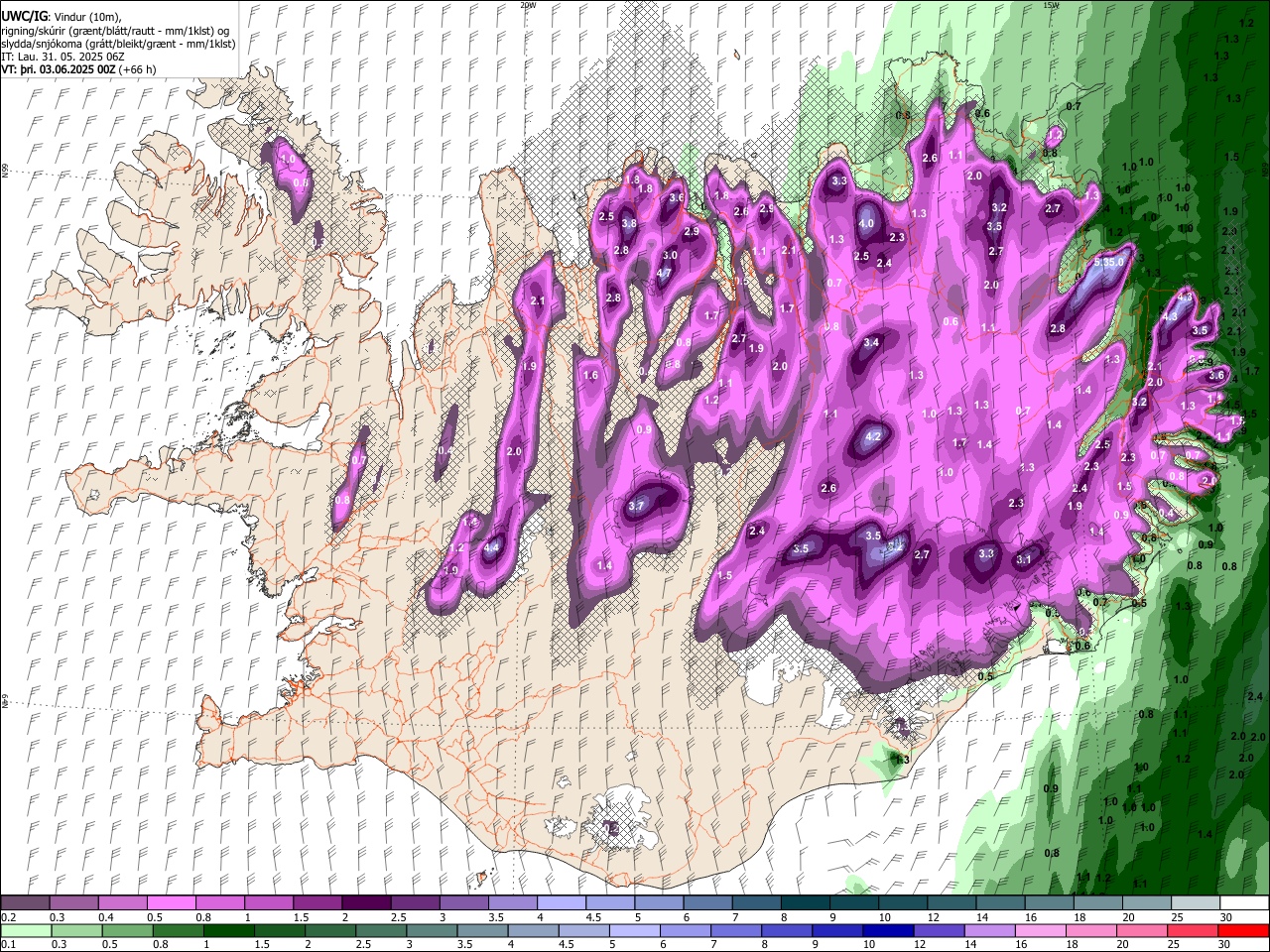Pick the lavender snow swatch between 4 and 4.5
1270x952 pixels.
(x=560, y=903)
